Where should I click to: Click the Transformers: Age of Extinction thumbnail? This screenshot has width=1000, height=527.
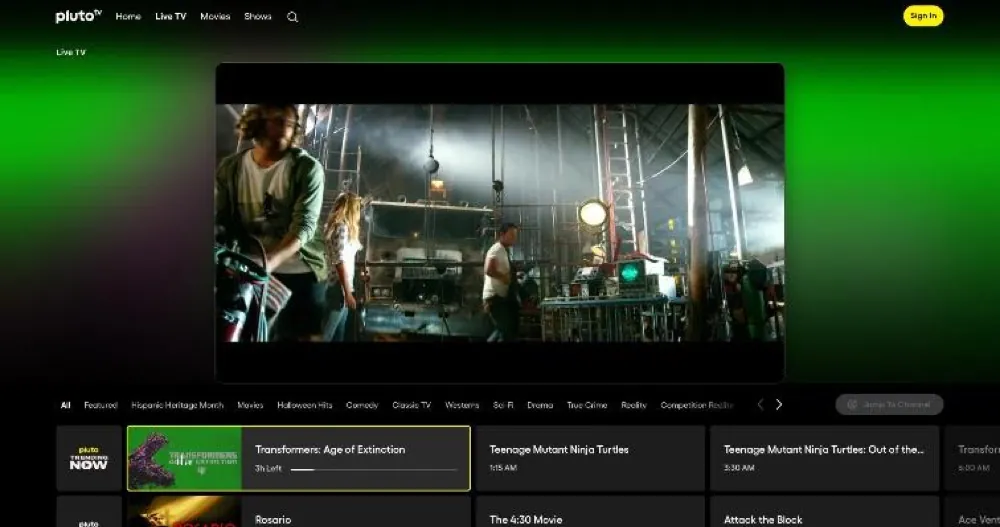click(x=184, y=458)
